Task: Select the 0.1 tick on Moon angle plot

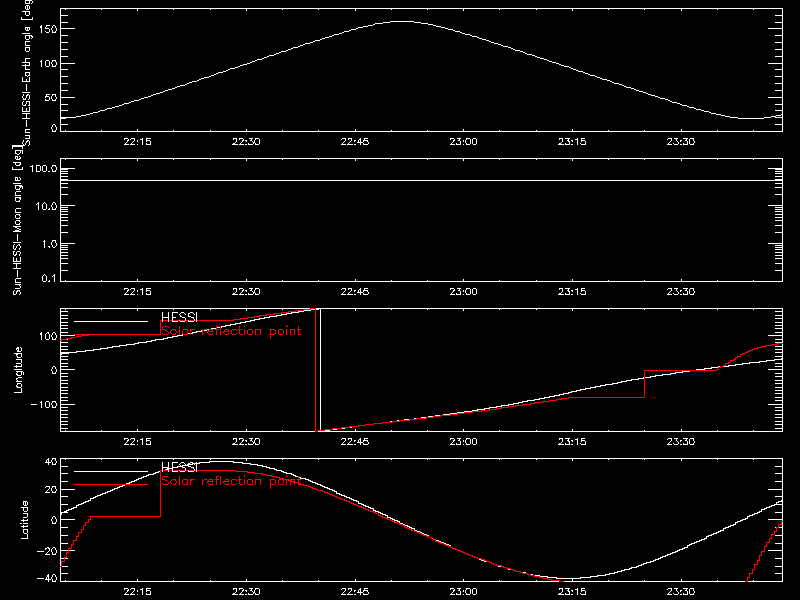Action: click(49, 278)
